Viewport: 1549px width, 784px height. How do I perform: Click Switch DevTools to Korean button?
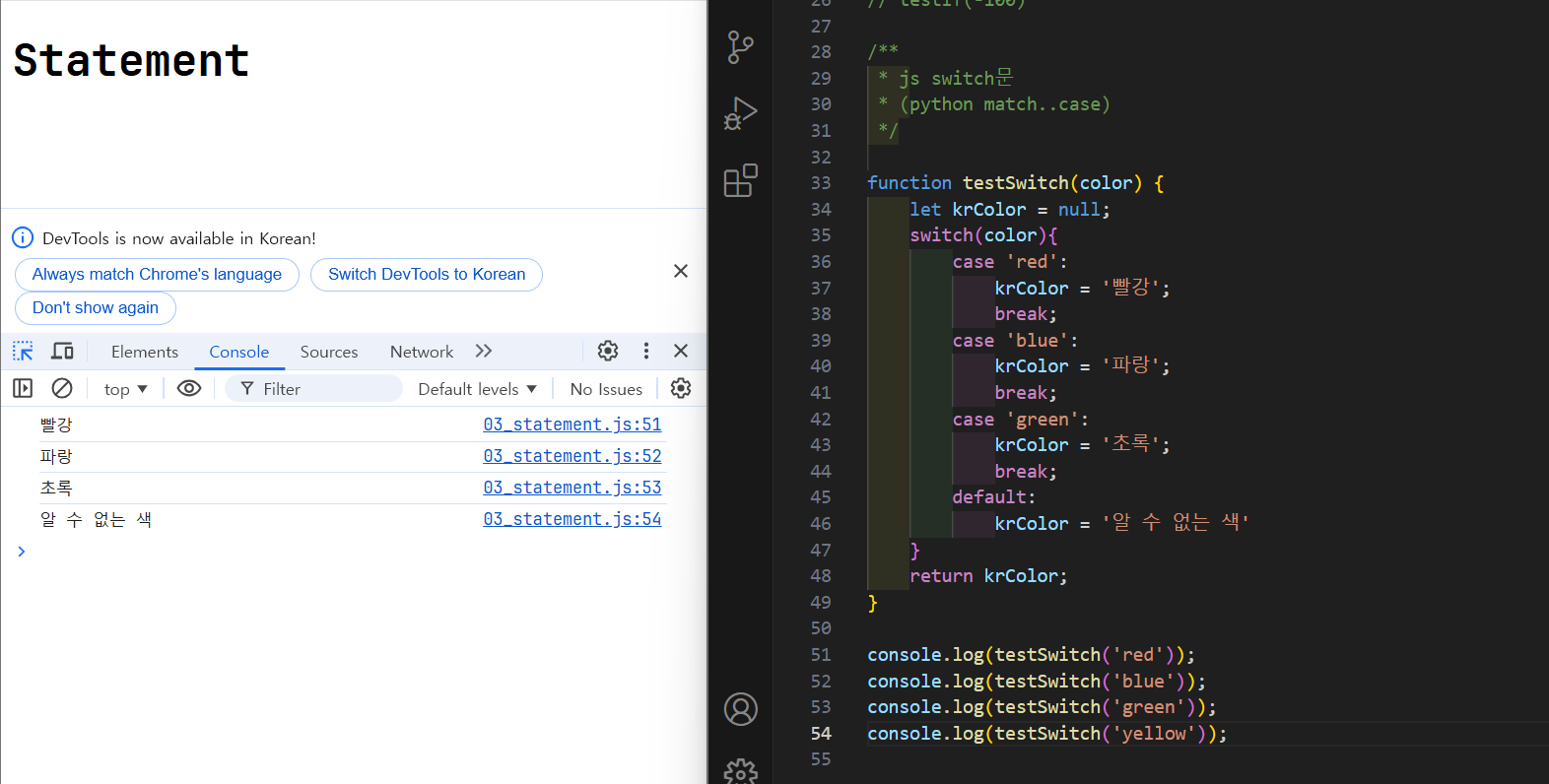click(427, 275)
